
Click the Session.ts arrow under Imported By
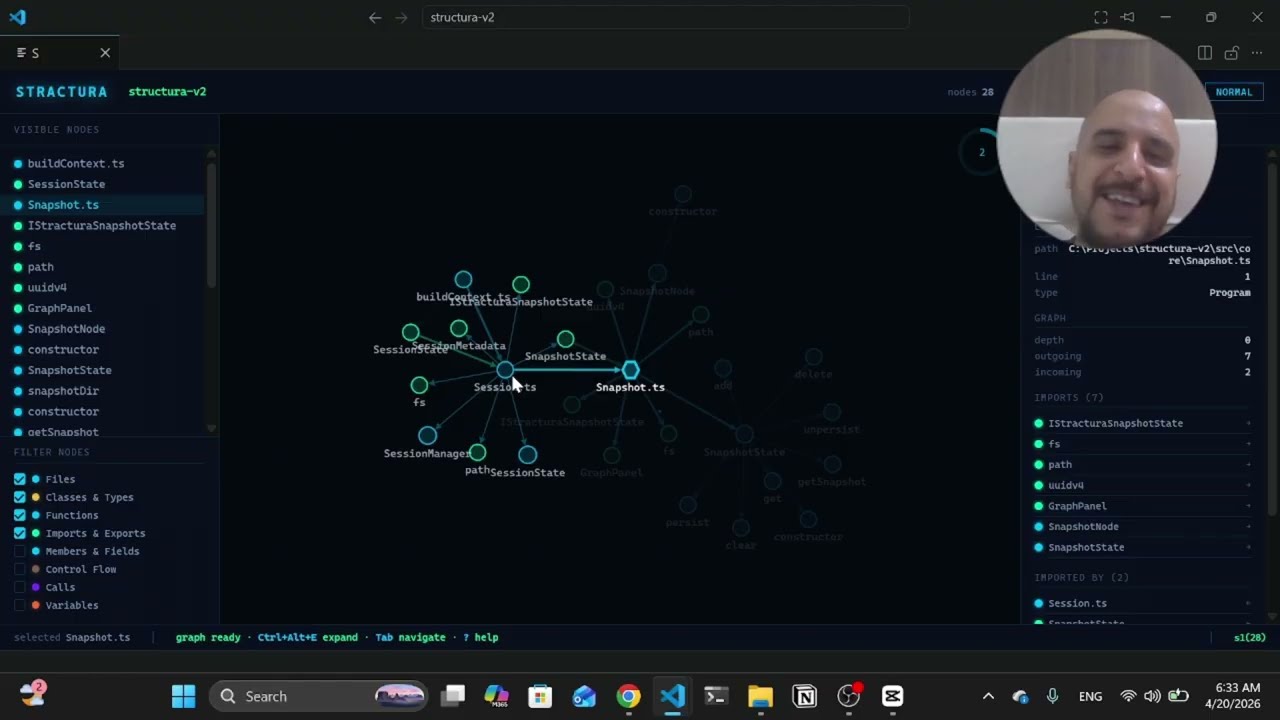point(1248,603)
